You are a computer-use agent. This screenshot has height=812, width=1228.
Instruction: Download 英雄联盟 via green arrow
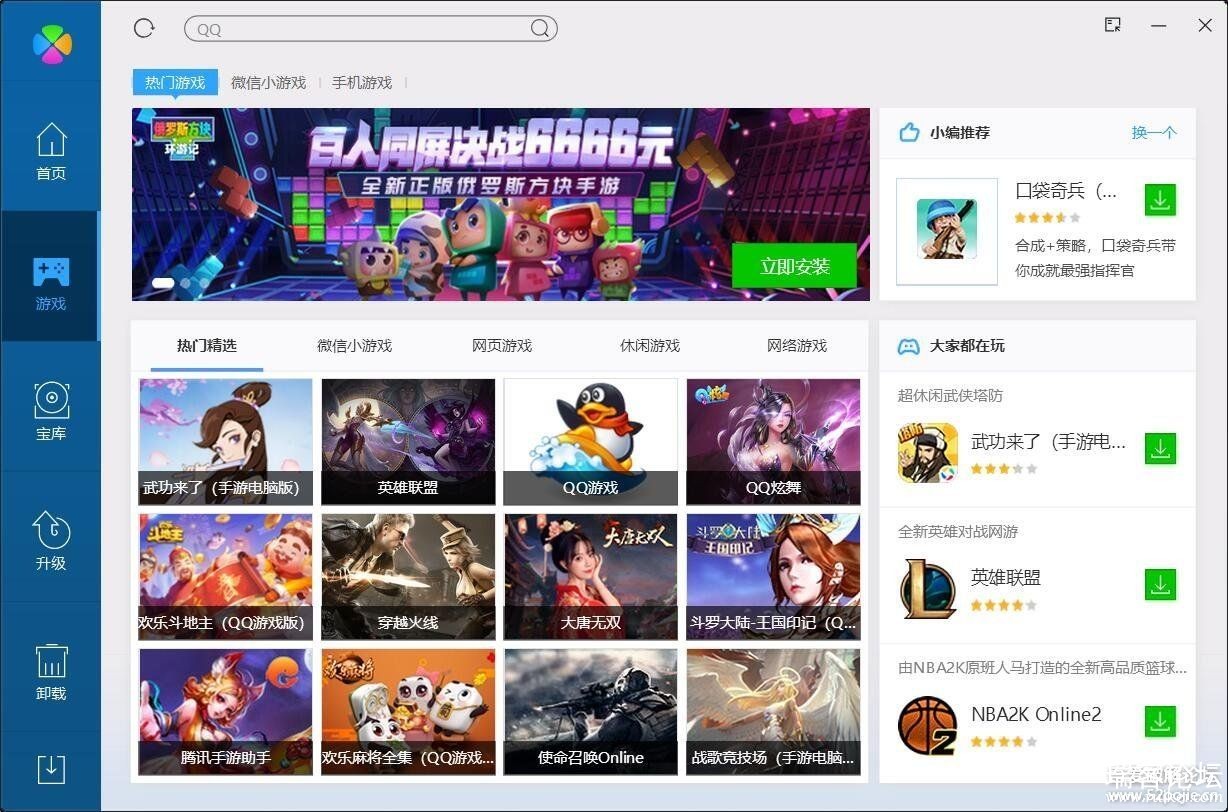tap(1160, 585)
